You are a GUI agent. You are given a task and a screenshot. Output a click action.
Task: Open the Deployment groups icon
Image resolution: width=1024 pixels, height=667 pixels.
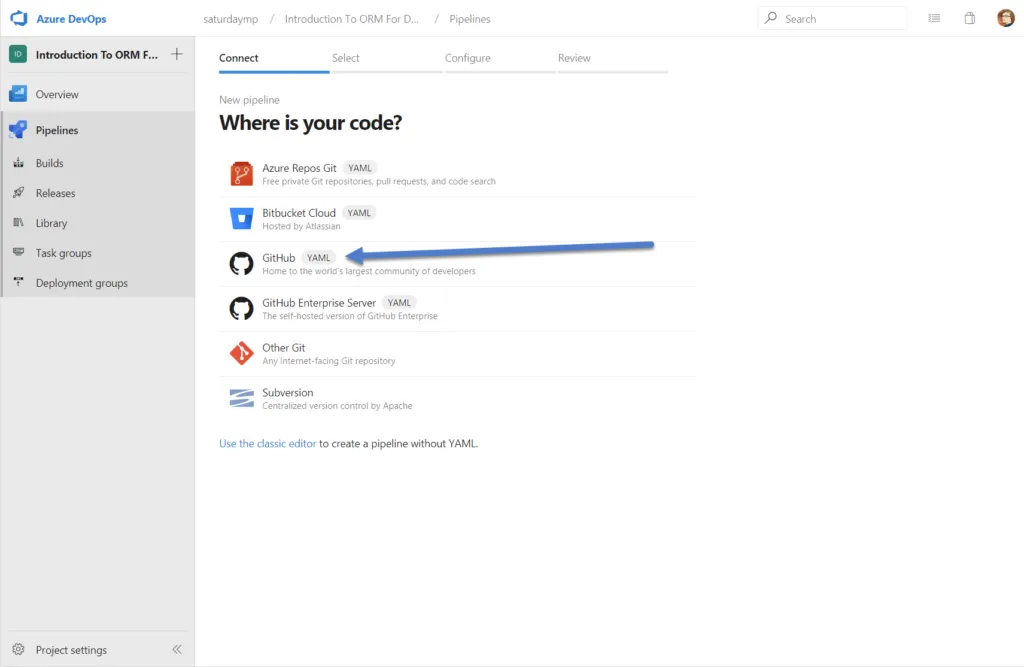coord(18,282)
